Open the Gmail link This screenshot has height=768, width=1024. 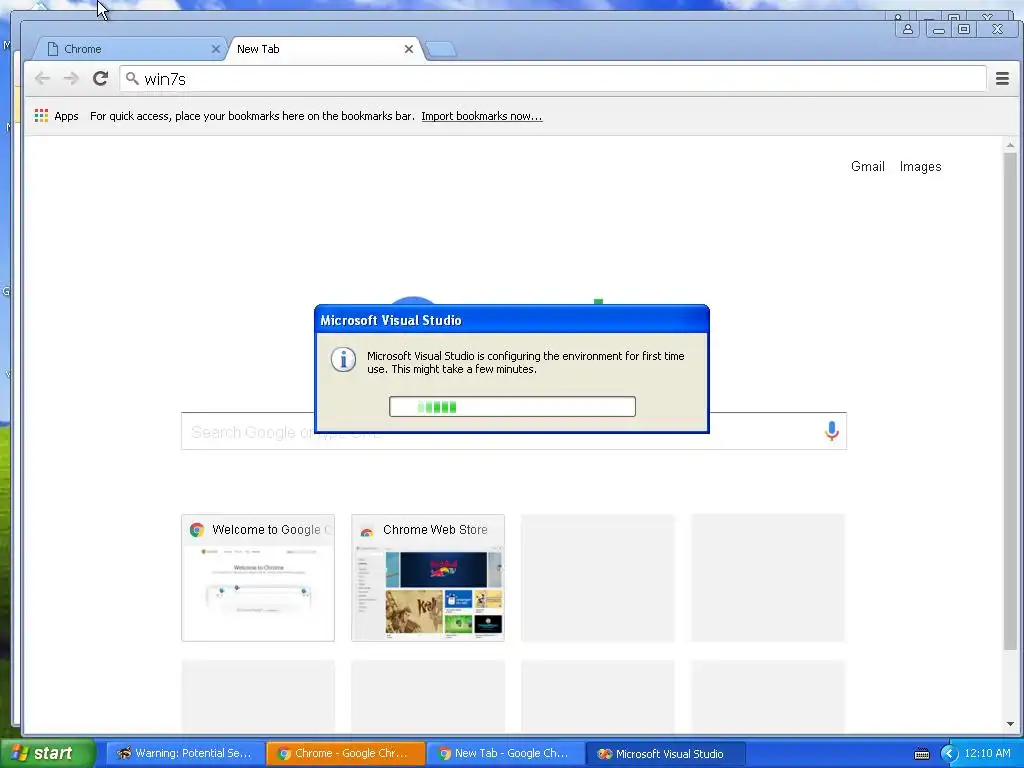coord(867,167)
